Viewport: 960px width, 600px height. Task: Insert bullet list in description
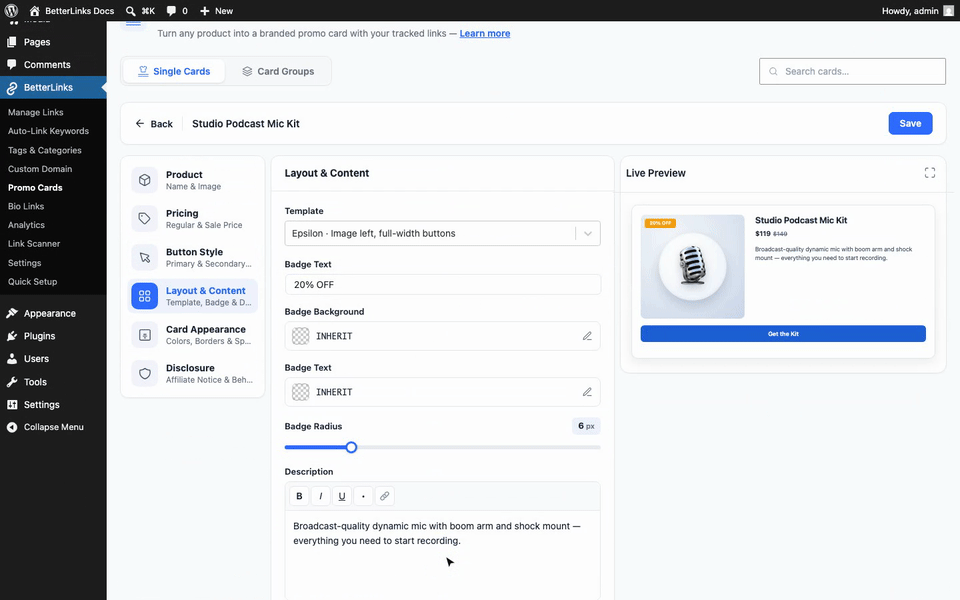pos(363,496)
